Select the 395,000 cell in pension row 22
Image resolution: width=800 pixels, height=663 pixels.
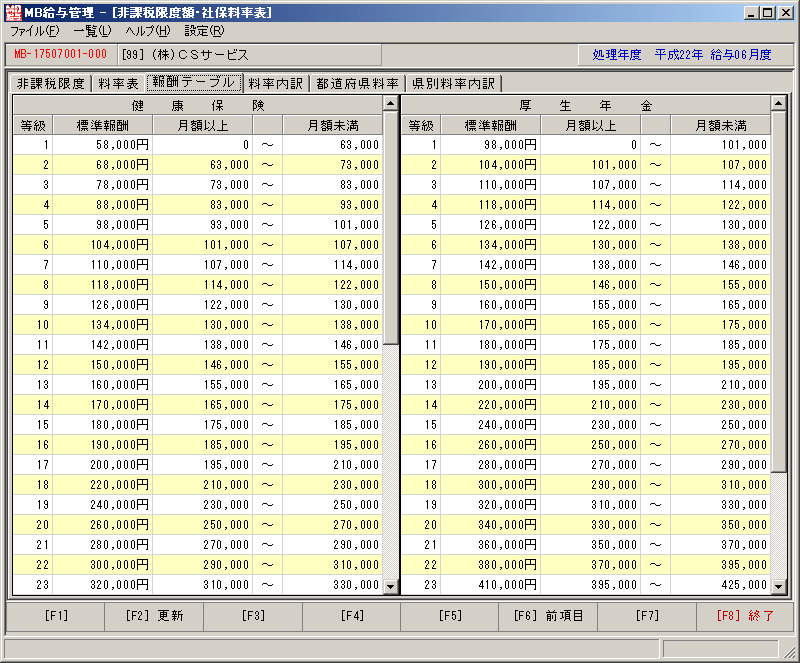click(720, 565)
